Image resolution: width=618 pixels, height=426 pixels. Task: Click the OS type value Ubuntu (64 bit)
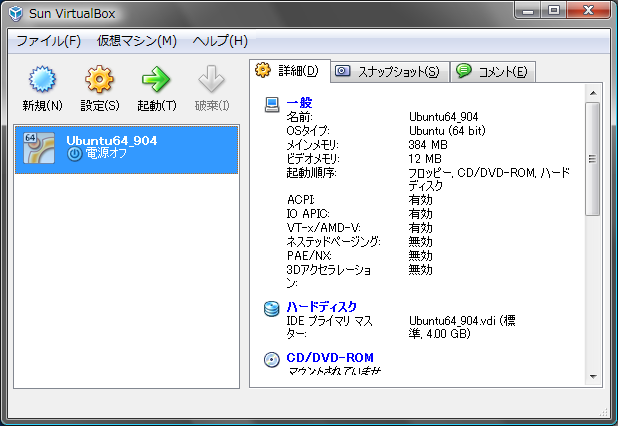pyautogui.click(x=447, y=131)
